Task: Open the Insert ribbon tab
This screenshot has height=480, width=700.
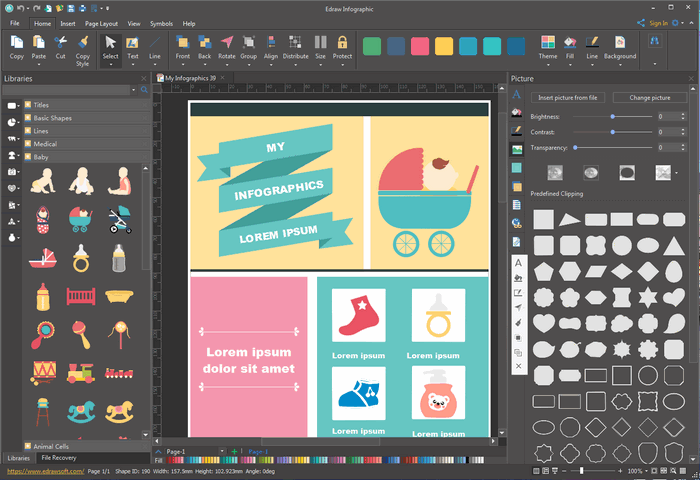Action: click(67, 22)
